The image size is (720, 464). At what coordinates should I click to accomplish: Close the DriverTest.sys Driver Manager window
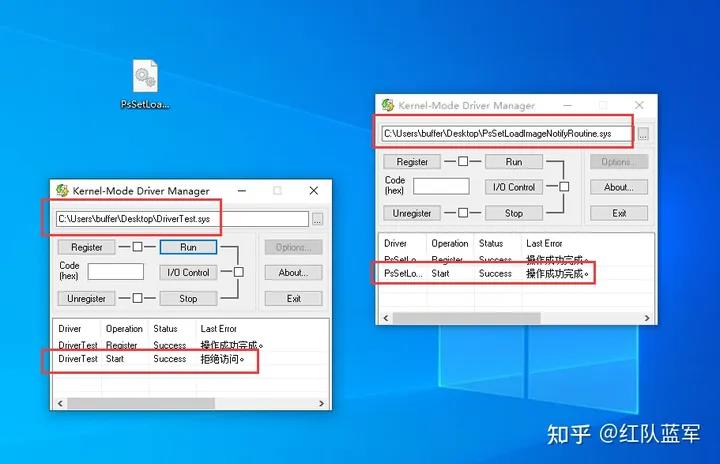314,191
